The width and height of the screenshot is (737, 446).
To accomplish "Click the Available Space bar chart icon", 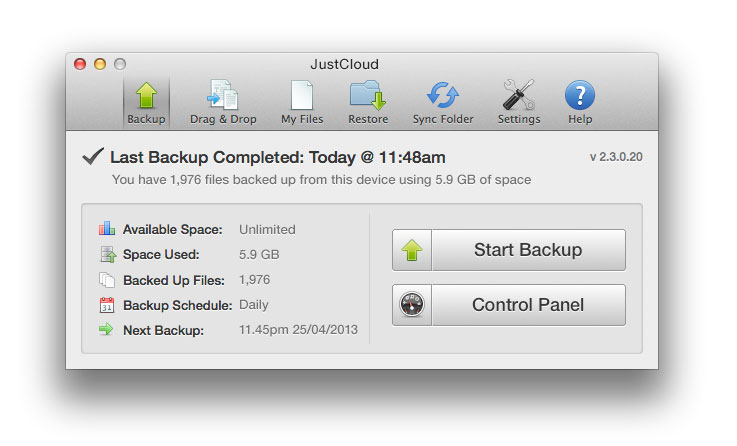I will (107, 228).
